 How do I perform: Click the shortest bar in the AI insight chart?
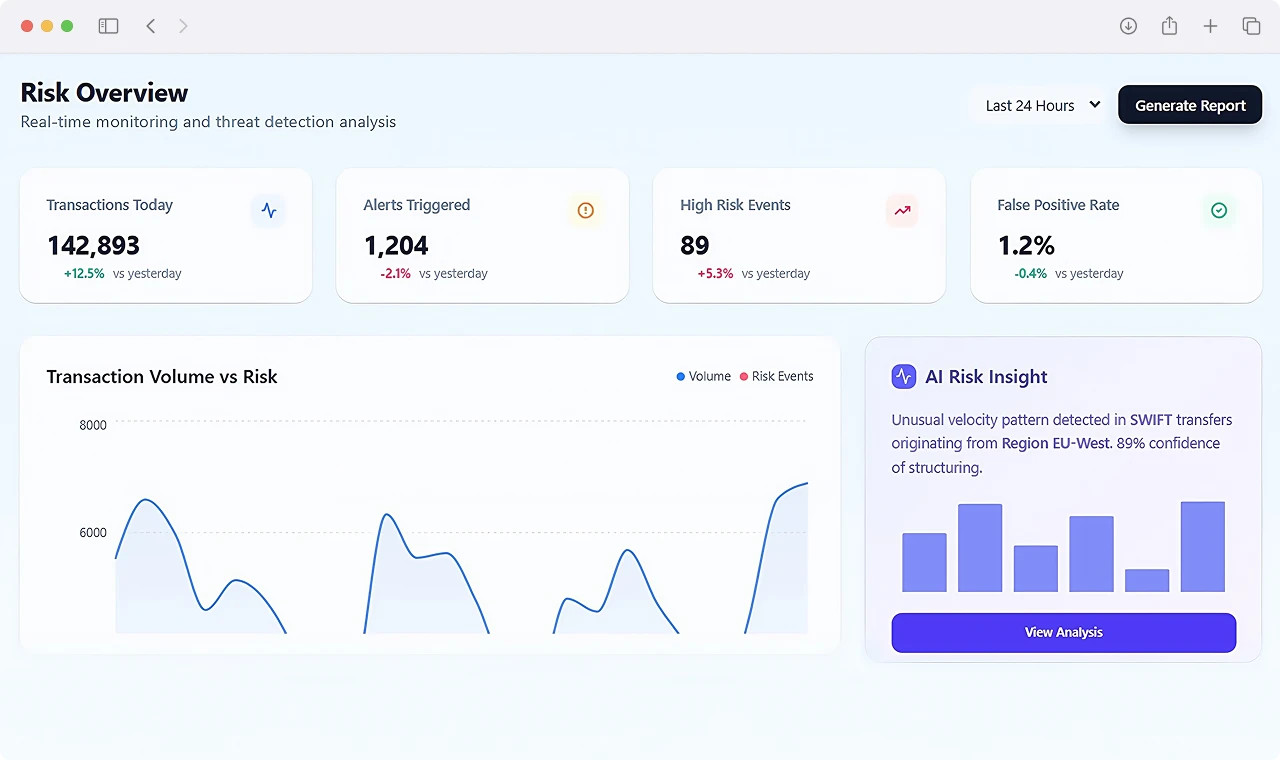(1147, 581)
